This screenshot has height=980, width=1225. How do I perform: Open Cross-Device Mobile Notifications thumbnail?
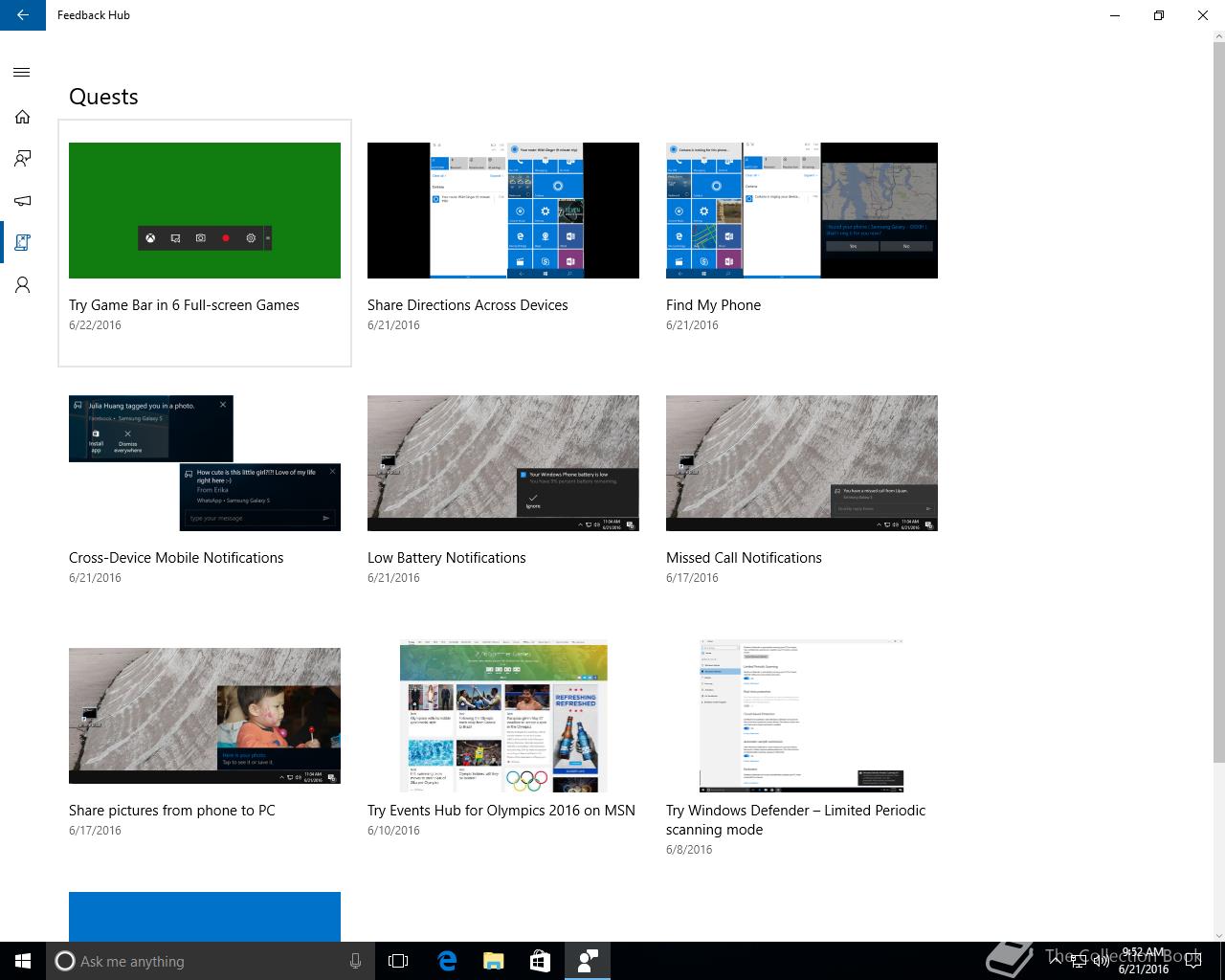(x=205, y=463)
